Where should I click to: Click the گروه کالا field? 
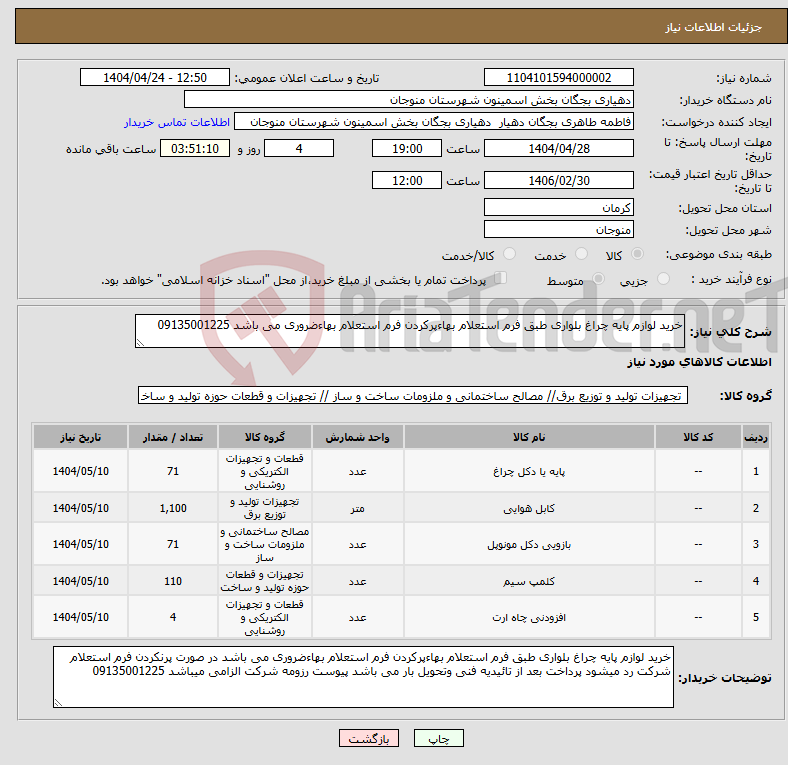coord(413,396)
